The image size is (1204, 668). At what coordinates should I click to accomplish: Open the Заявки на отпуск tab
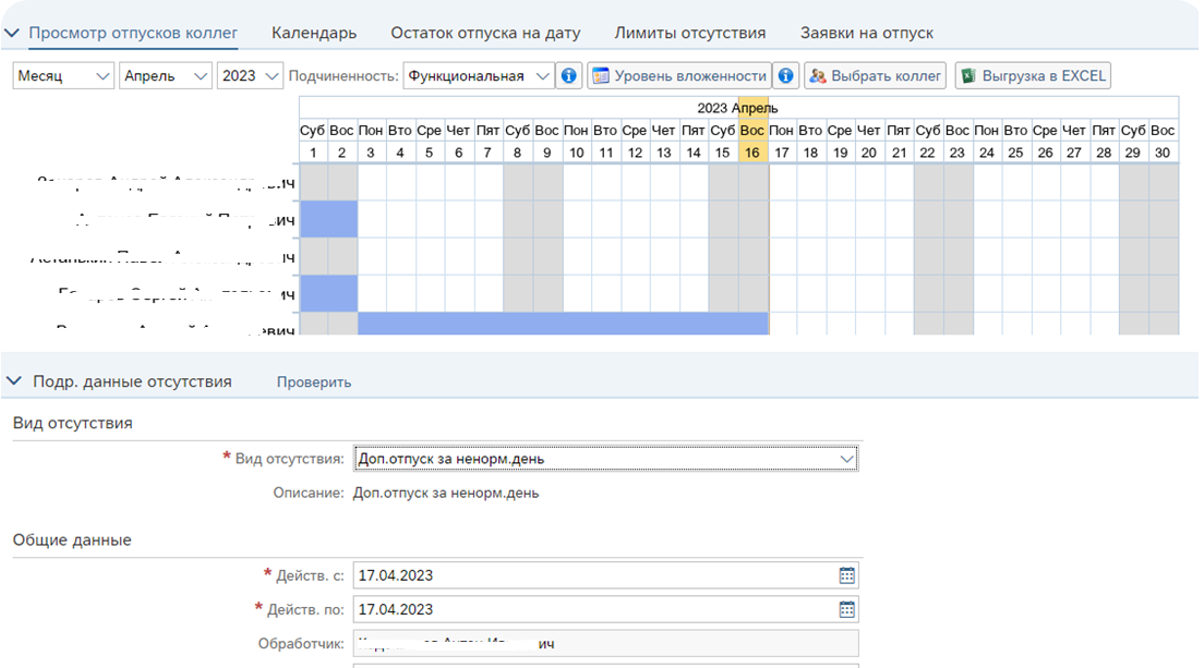coord(866,33)
